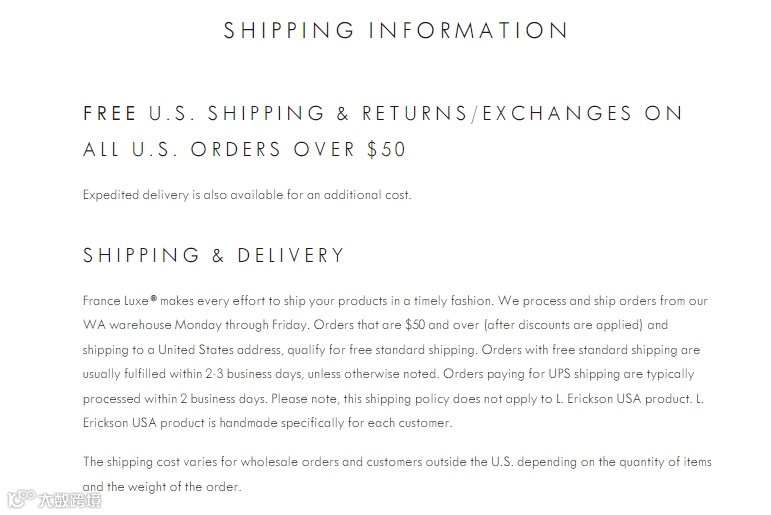Click the '2-3 business days' text
Screen dimensions: 771x515
point(253,374)
